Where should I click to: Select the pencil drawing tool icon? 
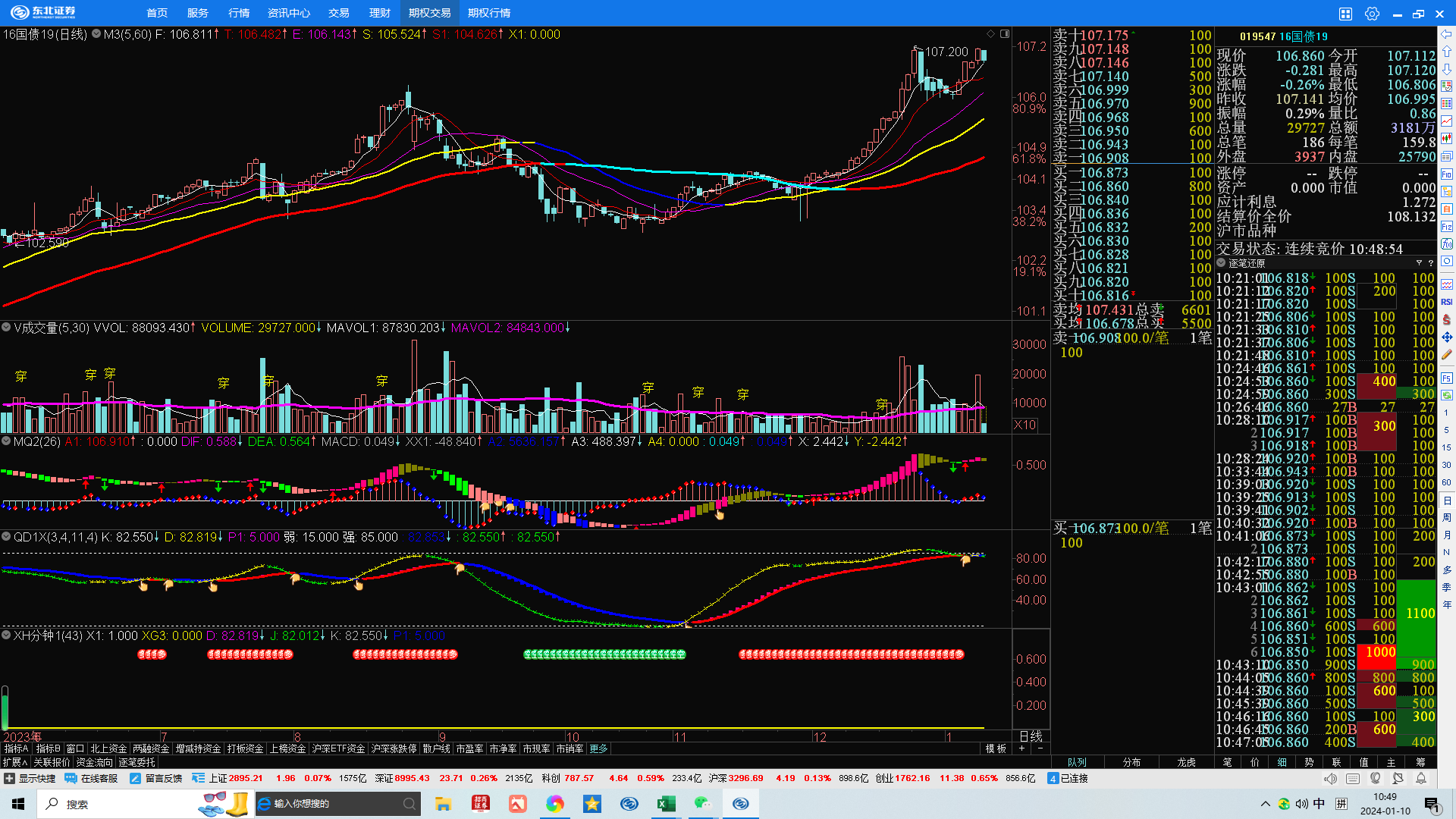click(1447, 355)
